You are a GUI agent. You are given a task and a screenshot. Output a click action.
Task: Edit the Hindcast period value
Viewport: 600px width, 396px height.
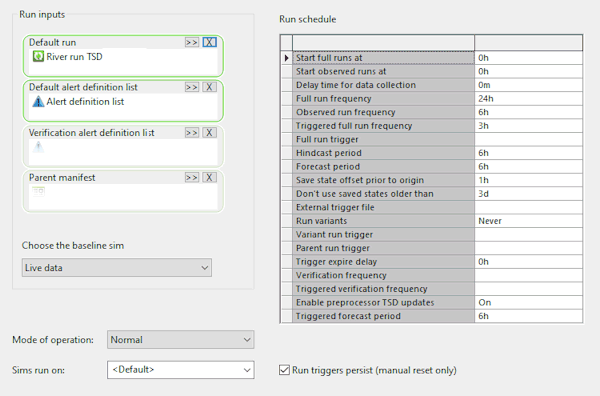click(x=528, y=153)
